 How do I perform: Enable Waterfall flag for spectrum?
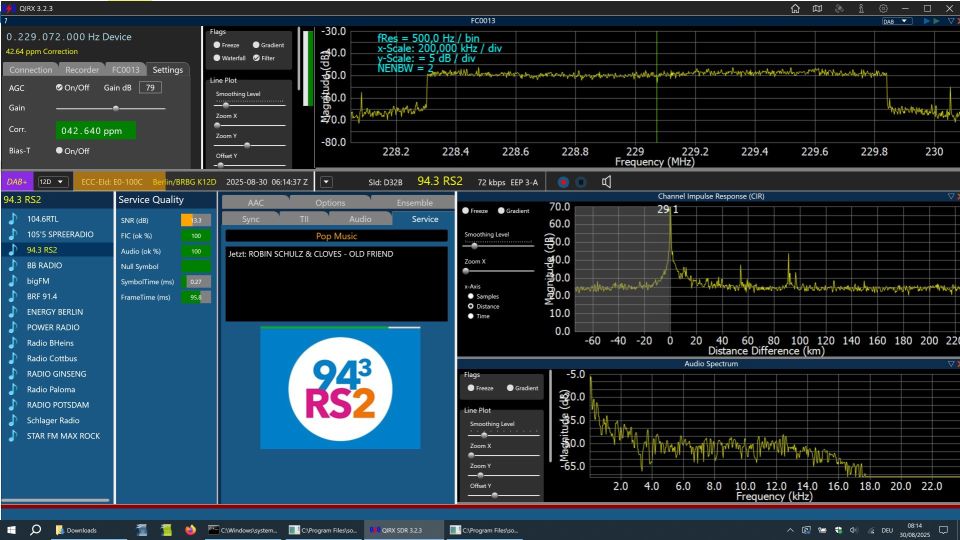[217, 58]
